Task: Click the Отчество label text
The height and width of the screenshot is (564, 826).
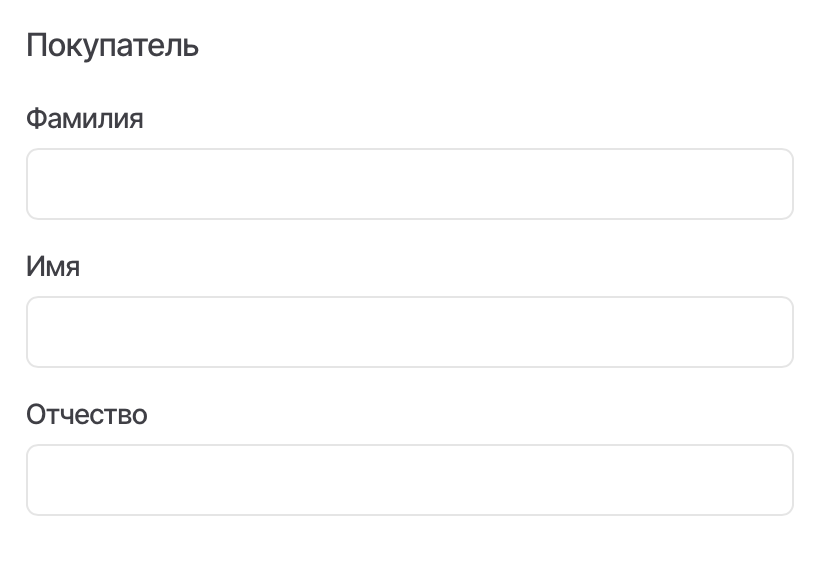Action: click(x=87, y=415)
